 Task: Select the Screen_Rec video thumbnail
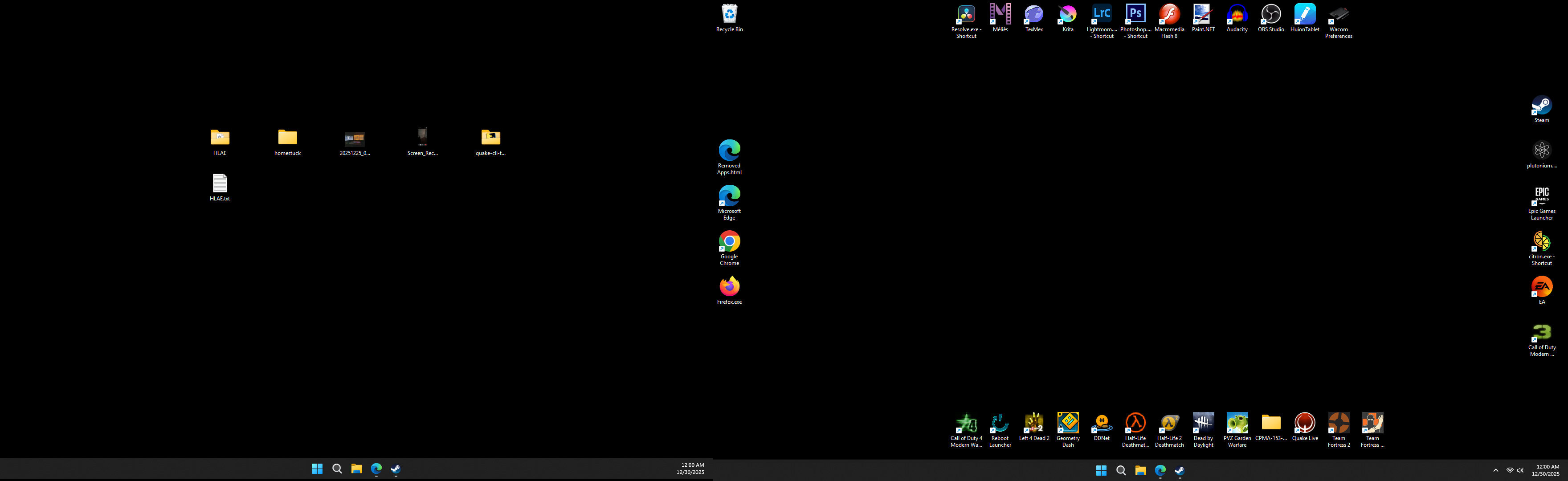(x=422, y=136)
